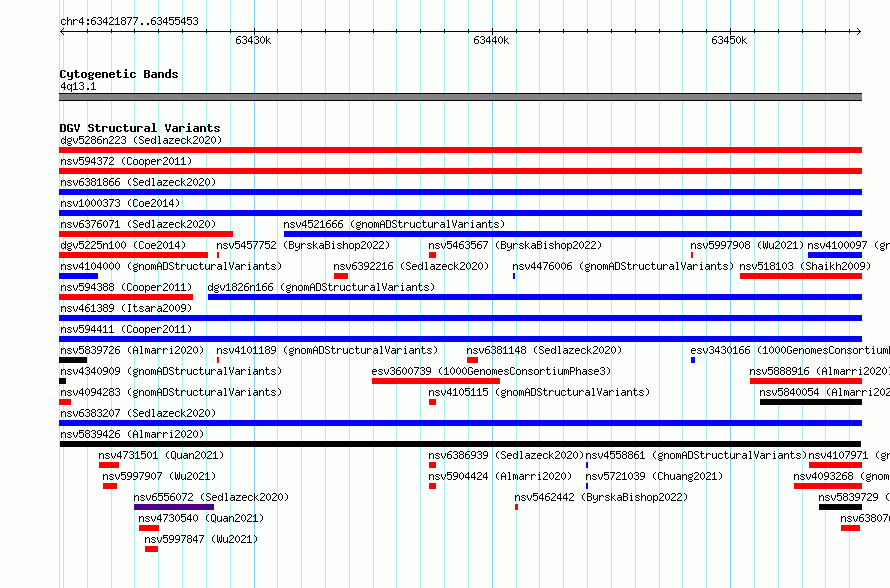
Task: Open nsv518103 (Shaikh2009) variant
Action: [805, 266]
